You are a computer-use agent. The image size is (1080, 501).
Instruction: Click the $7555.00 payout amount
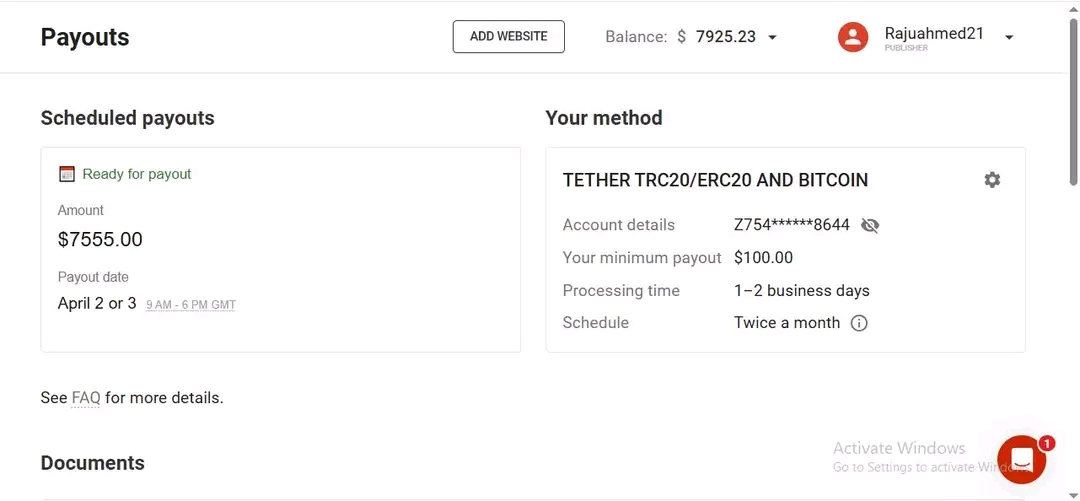(x=100, y=240)
